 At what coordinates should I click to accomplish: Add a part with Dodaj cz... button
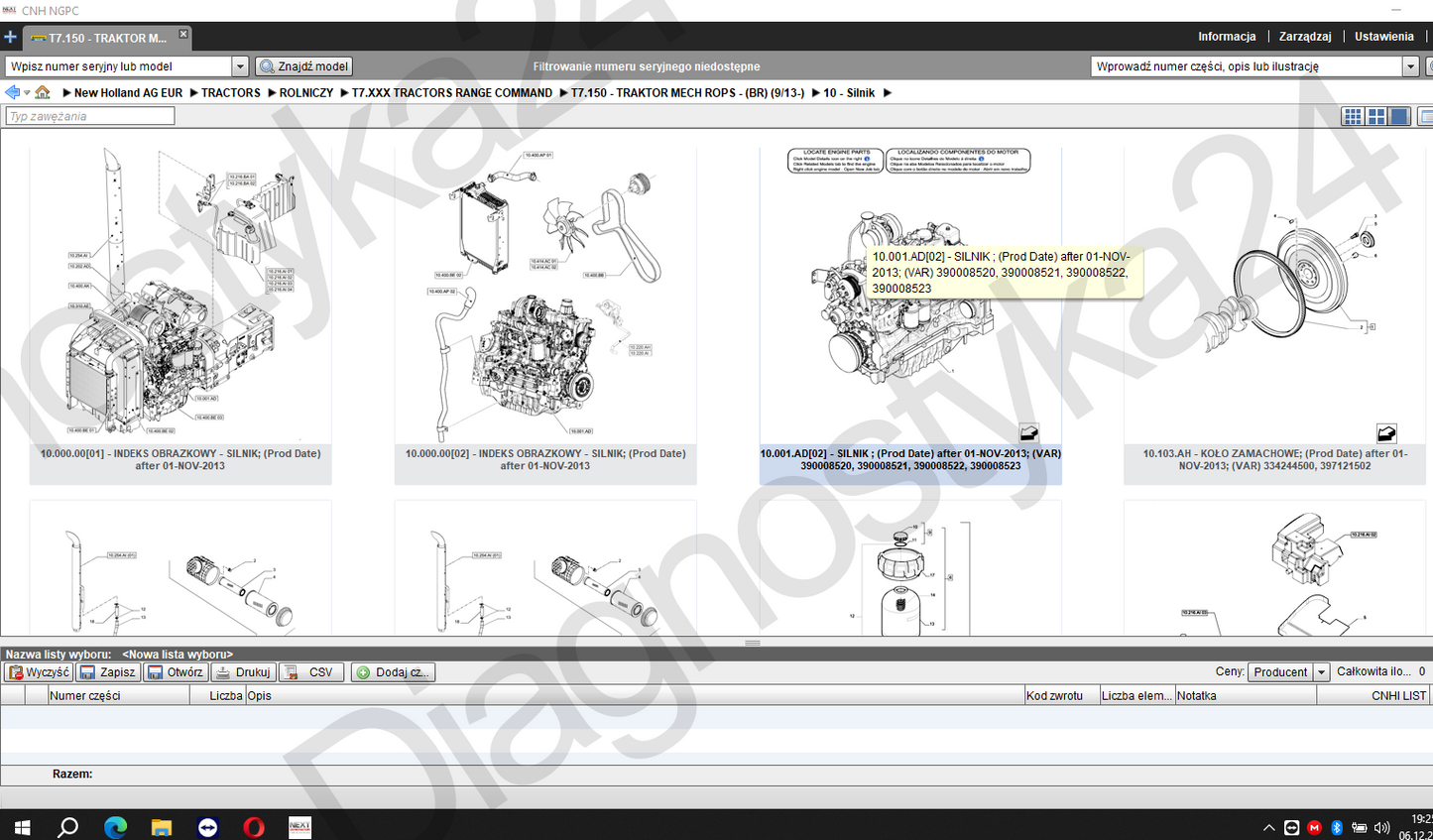click(x=393, y=672)
